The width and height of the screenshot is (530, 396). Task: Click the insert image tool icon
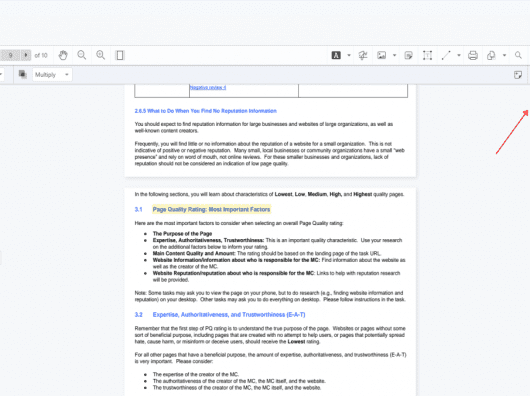(x=382, y=55)
